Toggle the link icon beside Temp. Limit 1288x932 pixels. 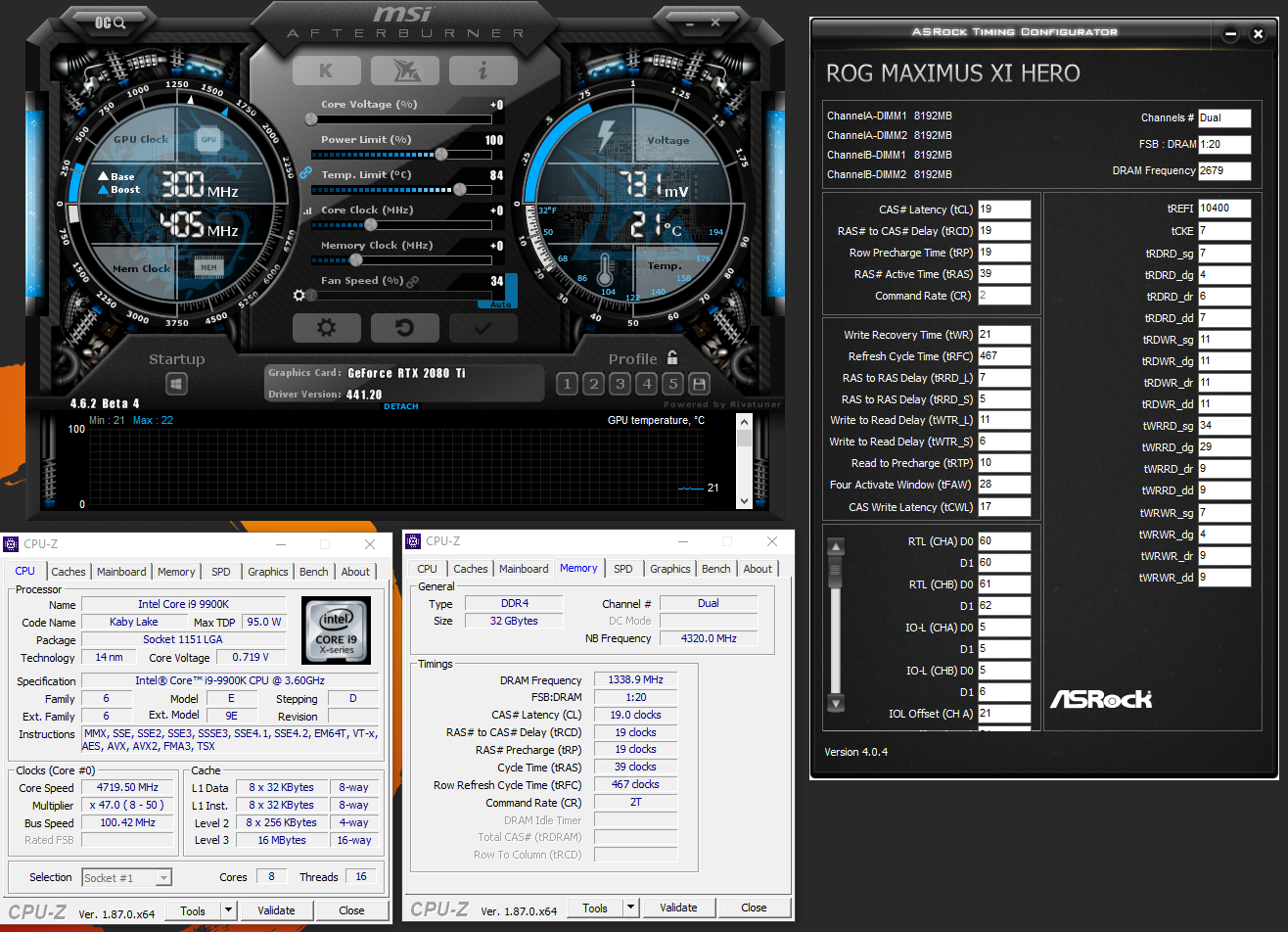point(305,173)
